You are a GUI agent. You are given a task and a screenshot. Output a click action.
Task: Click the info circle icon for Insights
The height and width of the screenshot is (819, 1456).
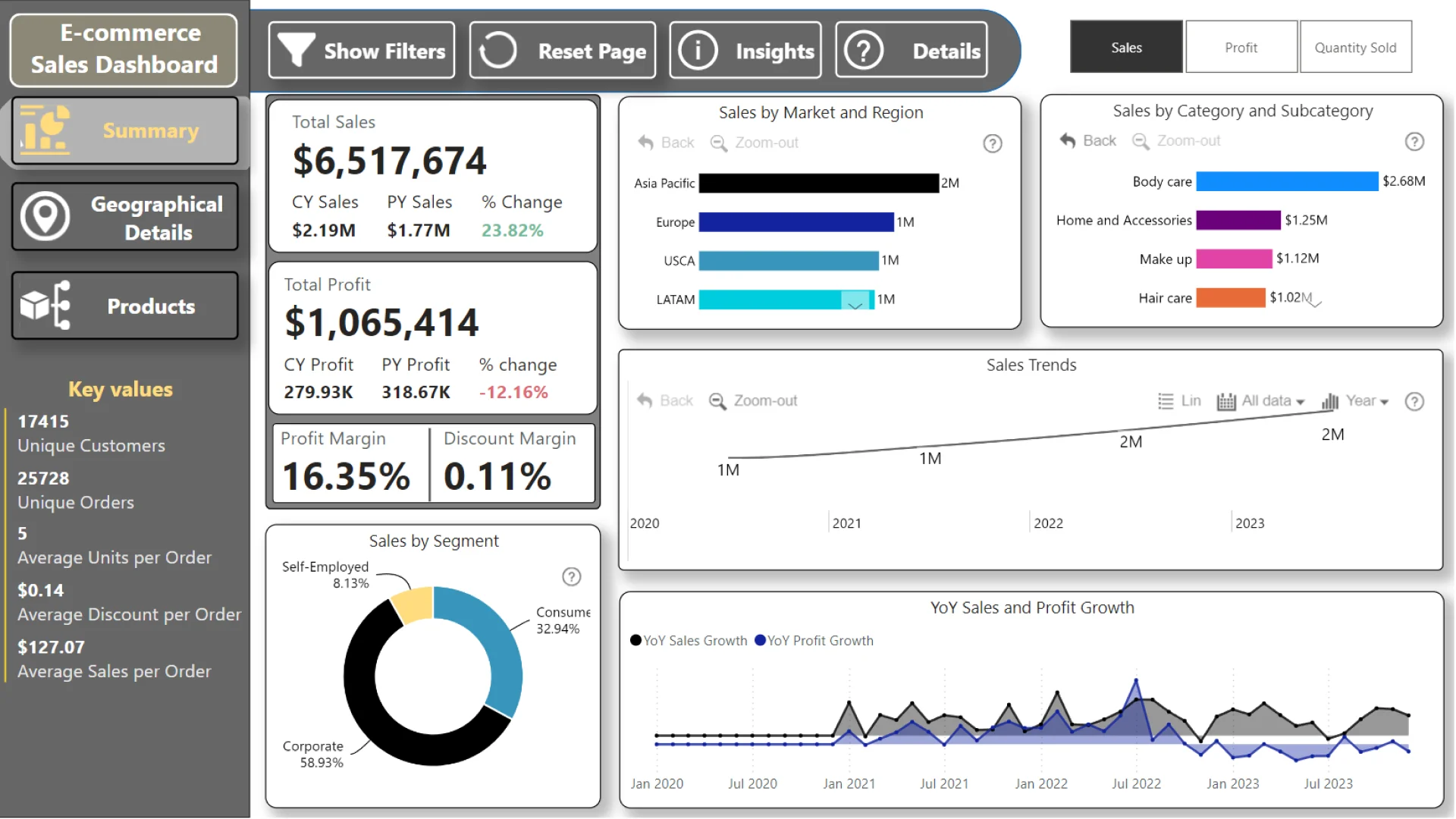pos(698,50)
